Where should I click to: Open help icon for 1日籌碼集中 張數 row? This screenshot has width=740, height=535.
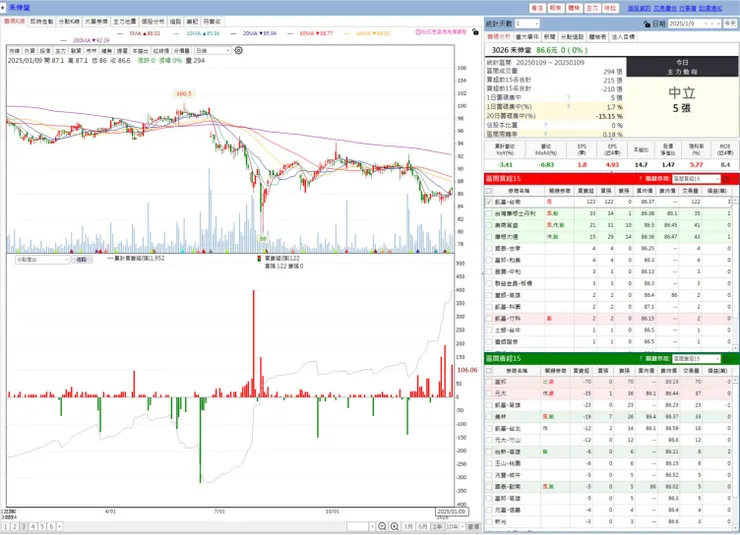point(568,98)
